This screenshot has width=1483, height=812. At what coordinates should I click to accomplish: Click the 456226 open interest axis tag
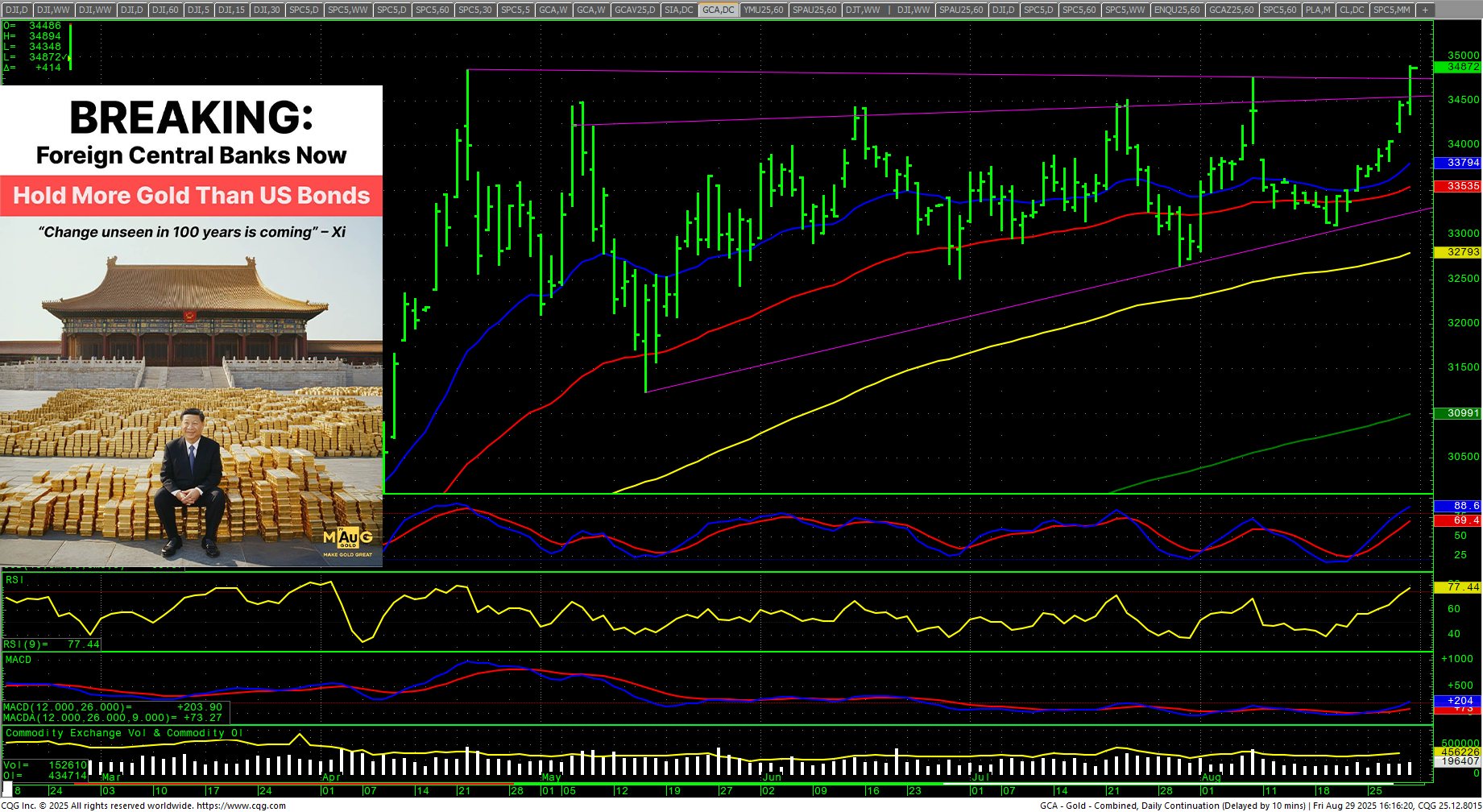click(x=1458, y=752)
